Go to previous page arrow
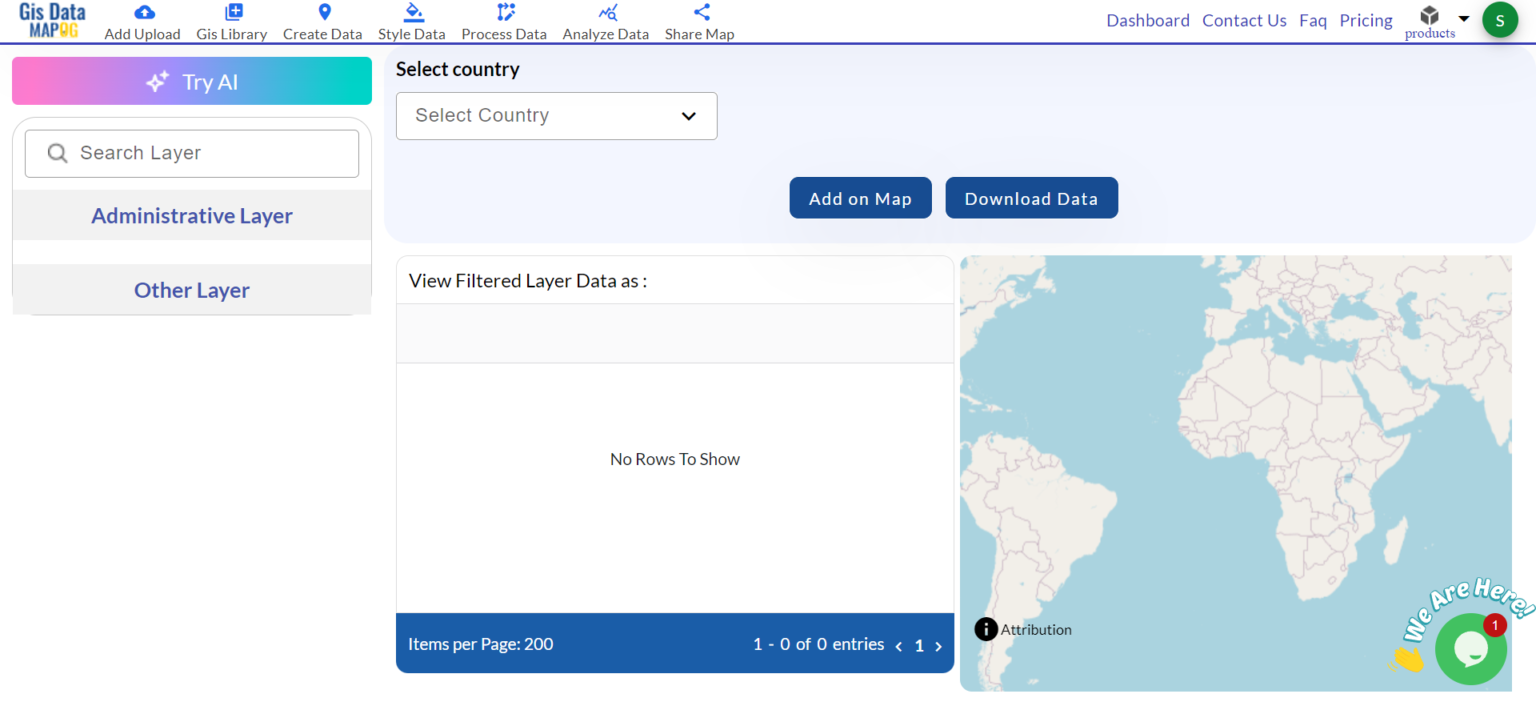 coord(899,646)
